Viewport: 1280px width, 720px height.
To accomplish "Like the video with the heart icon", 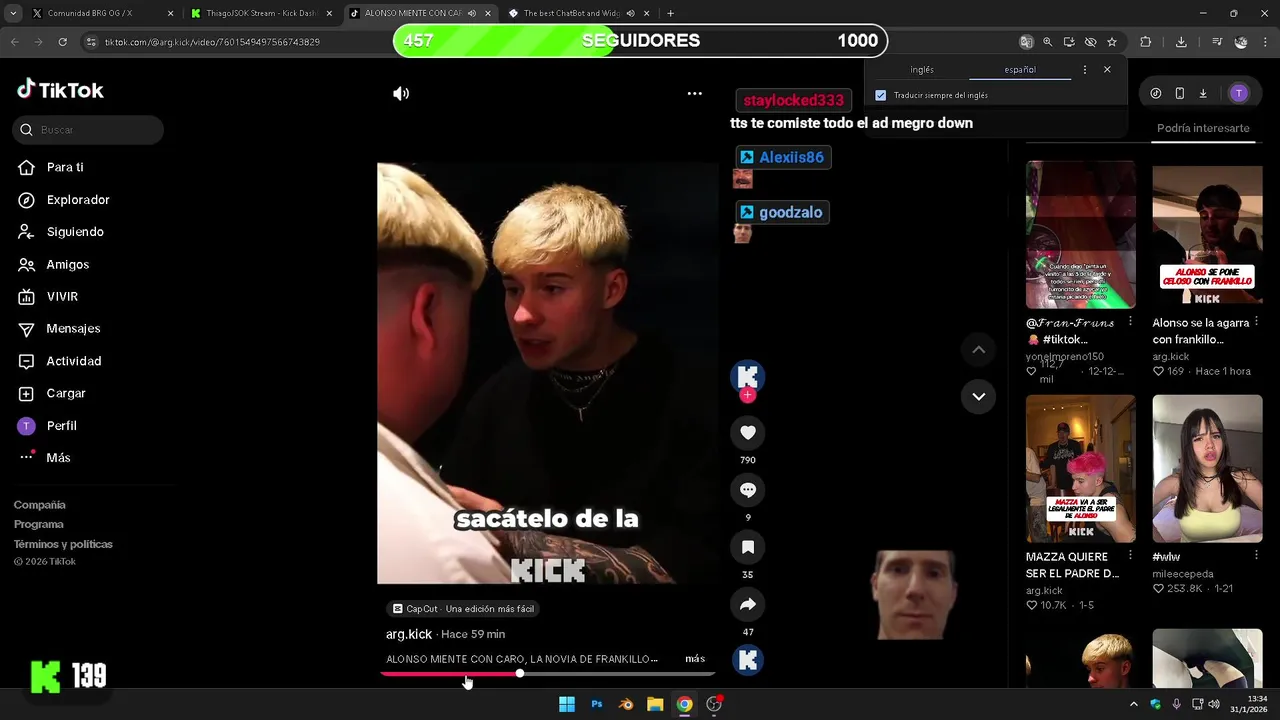I will tap(747, 432).
